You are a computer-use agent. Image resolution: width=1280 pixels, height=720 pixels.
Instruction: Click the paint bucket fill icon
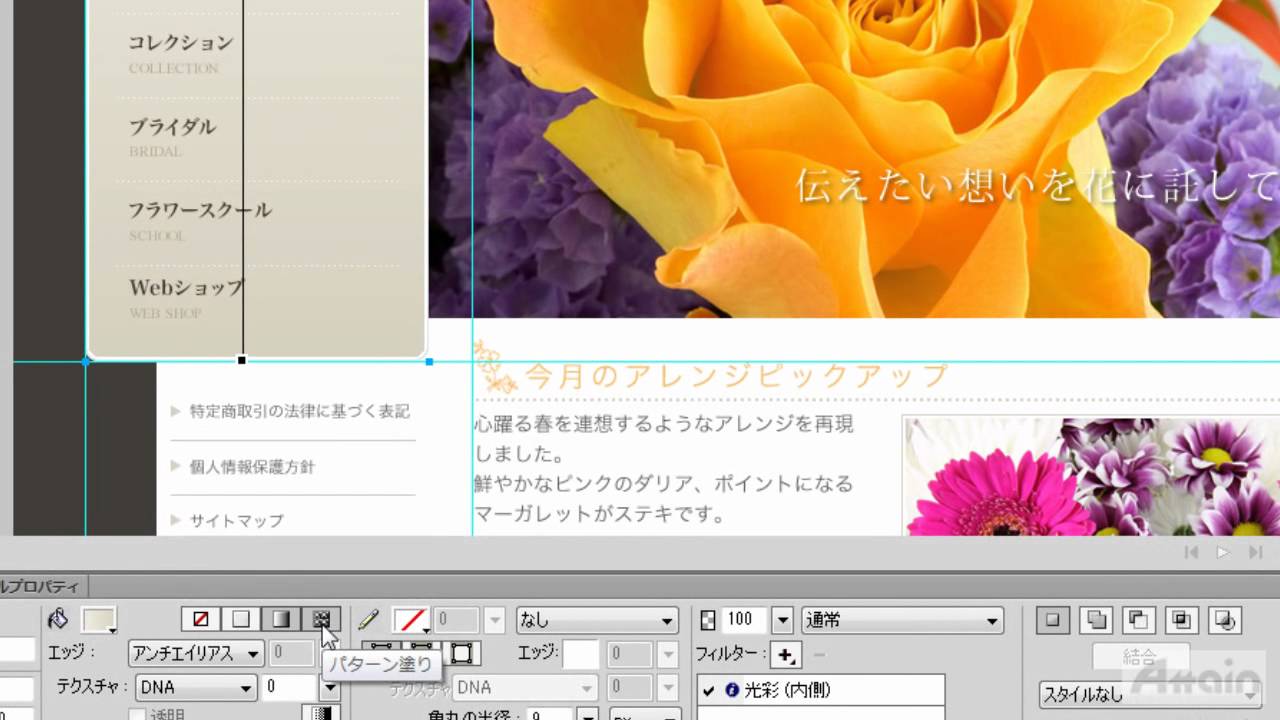(58, 620)
